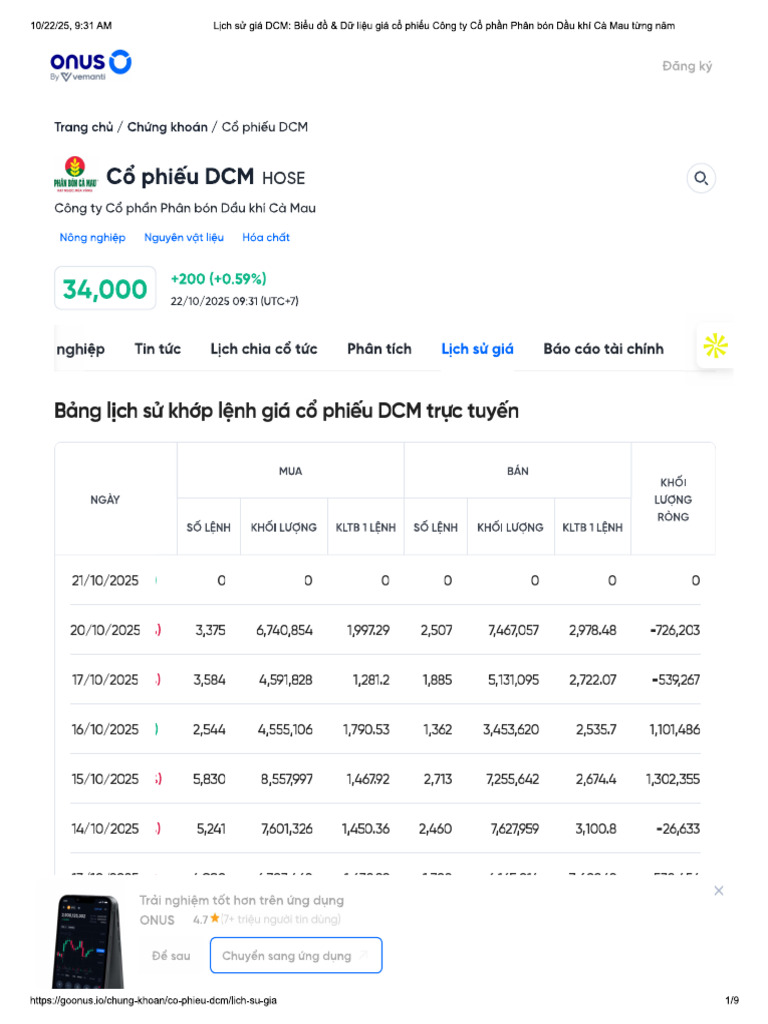Viewport: 768px width, 1024px height.
Task: Open the Tin tức tab
Action: [158, 349]
